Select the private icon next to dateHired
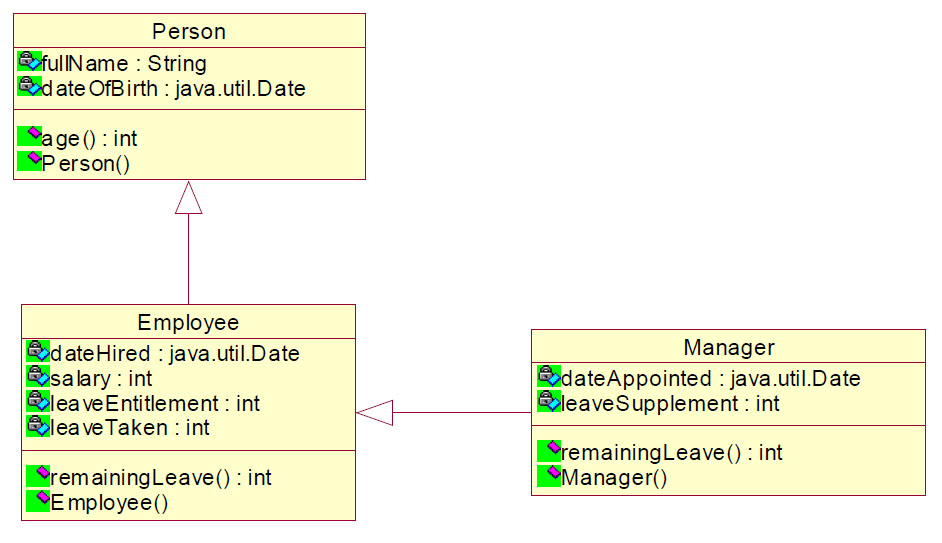Image resolution: width=942 pixels, height=543 pixels. [x=38, y=351]
